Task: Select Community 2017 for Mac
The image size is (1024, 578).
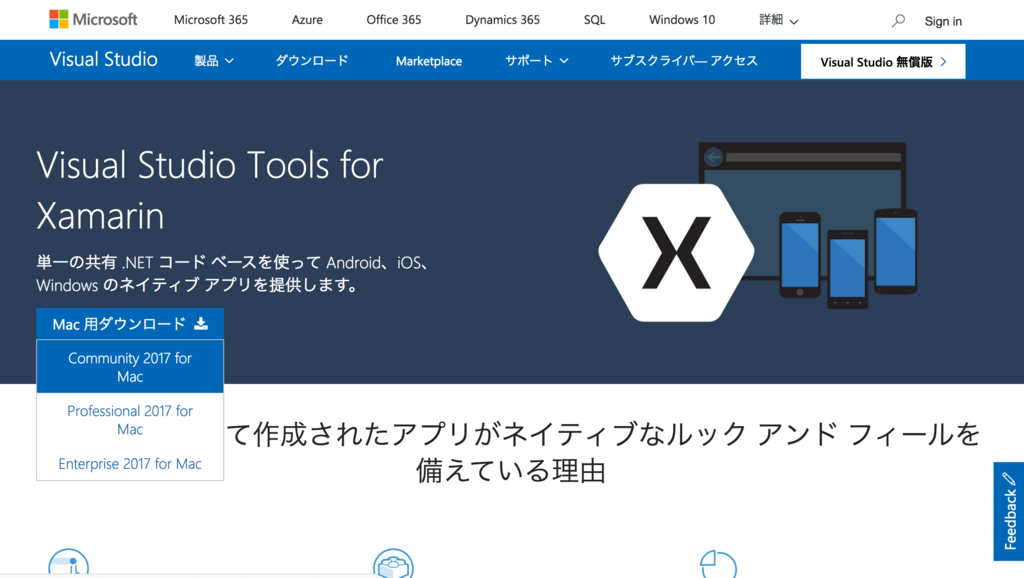Action: tap(130, 367)
